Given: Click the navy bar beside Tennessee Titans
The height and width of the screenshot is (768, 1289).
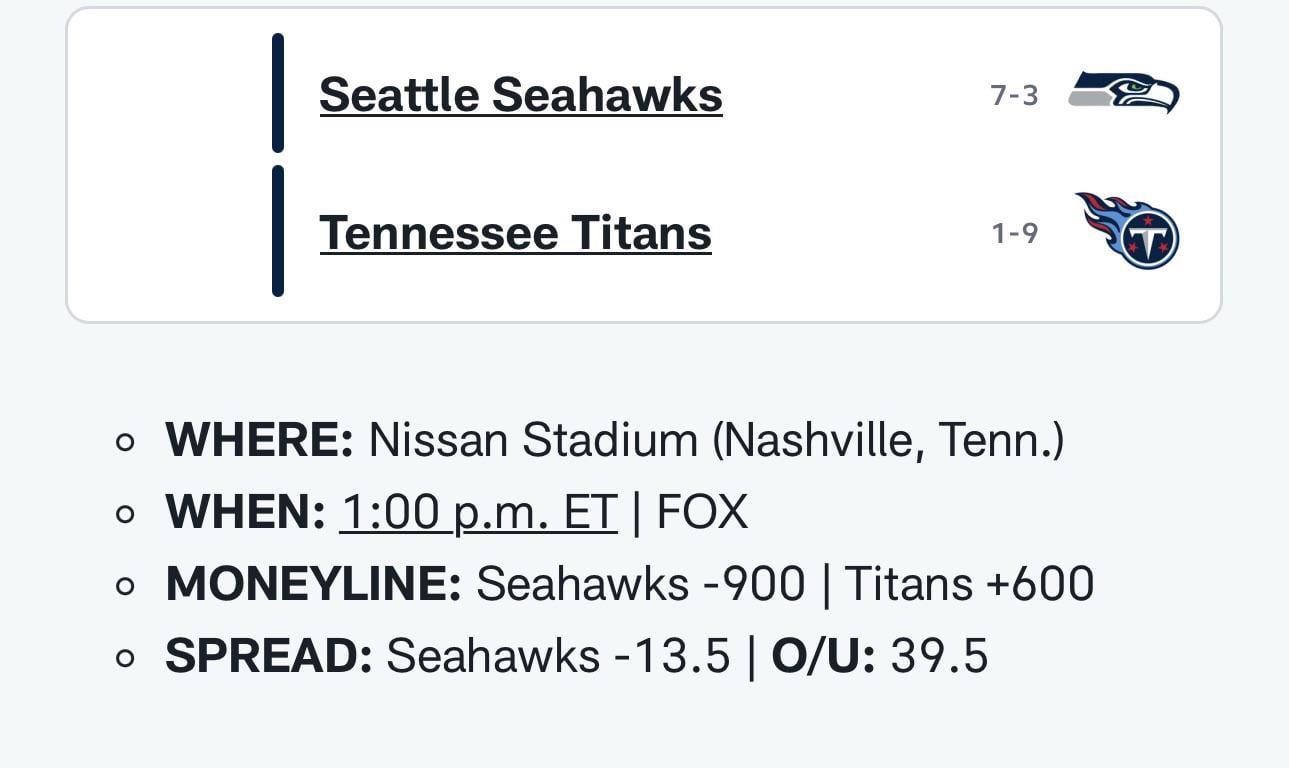Looking at the screenshot, I should (277, 232).
